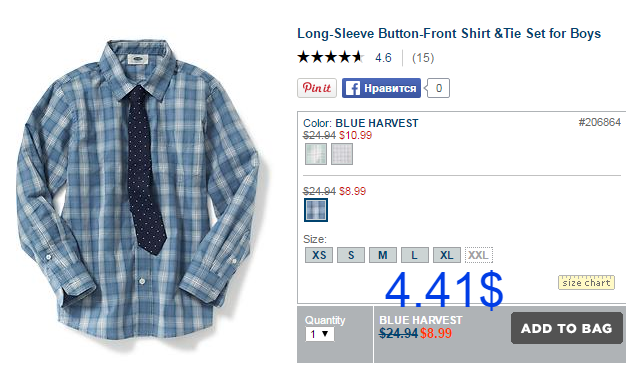Screen dimensions: 626x365
Task: Click the product title heading
Action: click(449, 33)
